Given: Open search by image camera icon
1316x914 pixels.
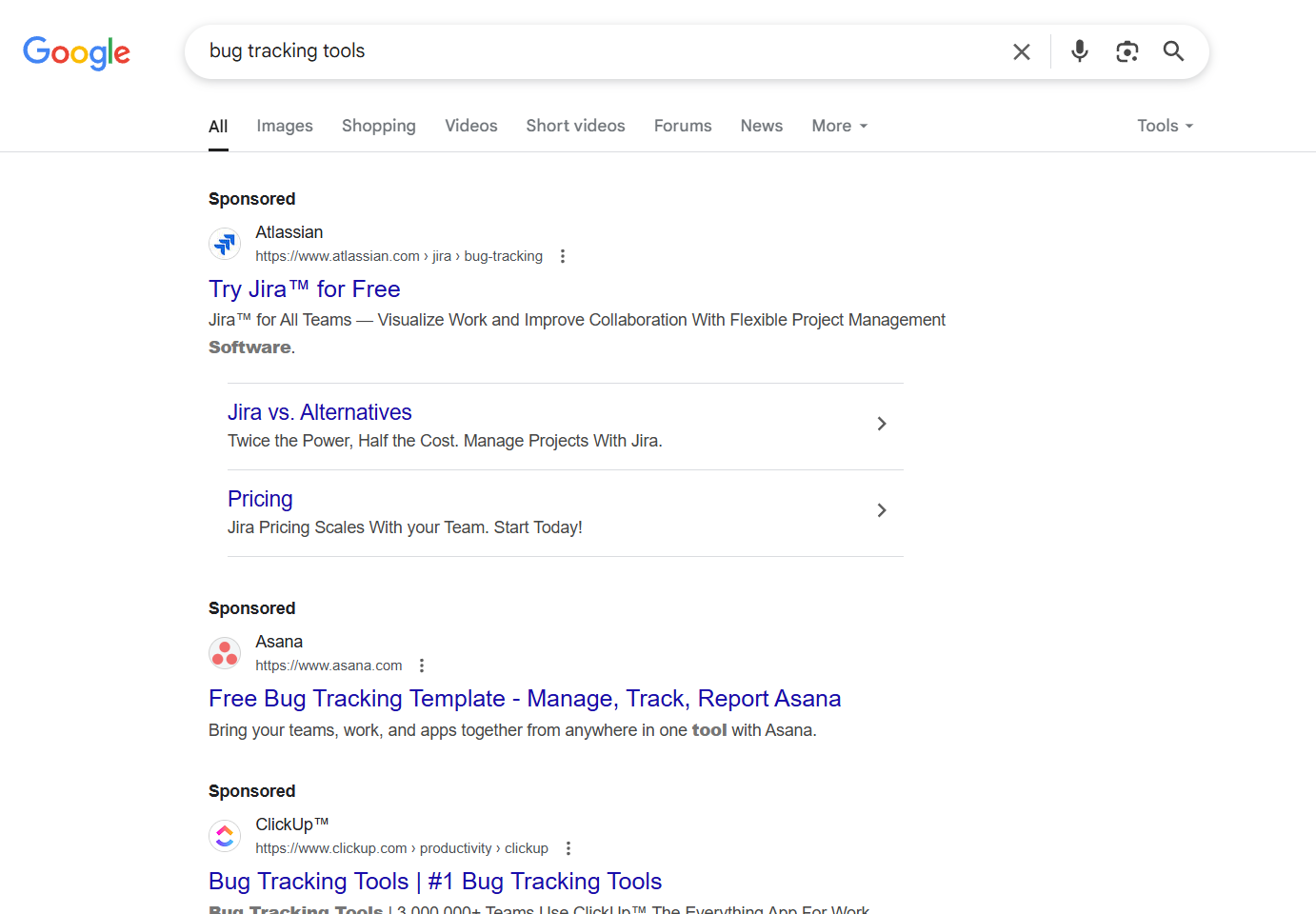Looking at the screenshot, I should tap(1127, 51).
